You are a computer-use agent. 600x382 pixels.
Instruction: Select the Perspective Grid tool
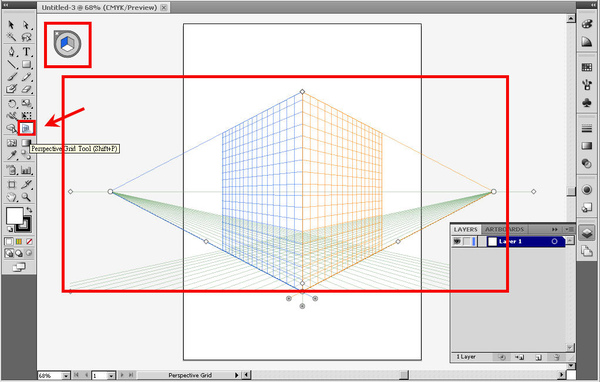coord(26,128)
